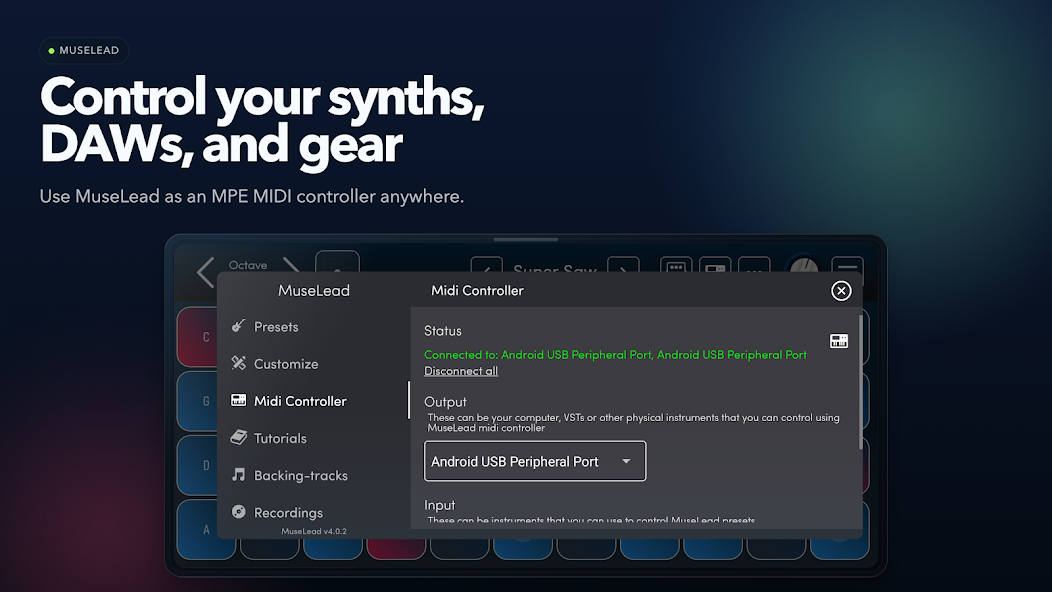Click the Backing-tracks music note icon
This screenshot has height=592, width=1052.
pos(239,475)
